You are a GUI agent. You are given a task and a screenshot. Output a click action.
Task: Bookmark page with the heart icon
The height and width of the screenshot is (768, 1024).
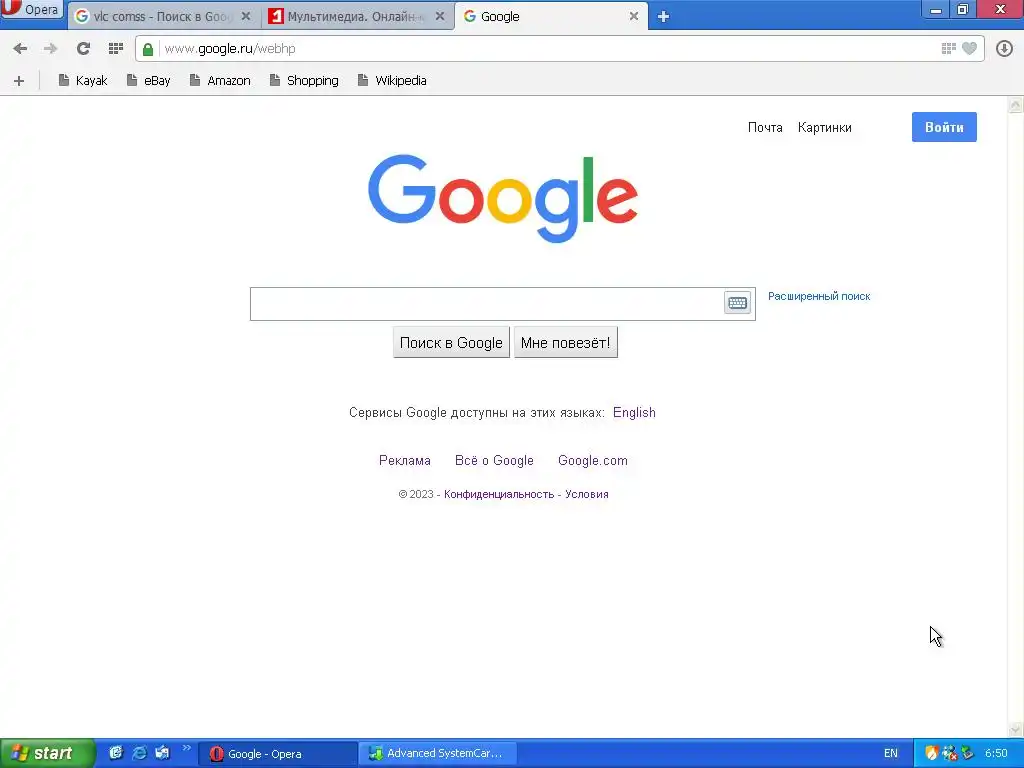click(x=970, y=48)
